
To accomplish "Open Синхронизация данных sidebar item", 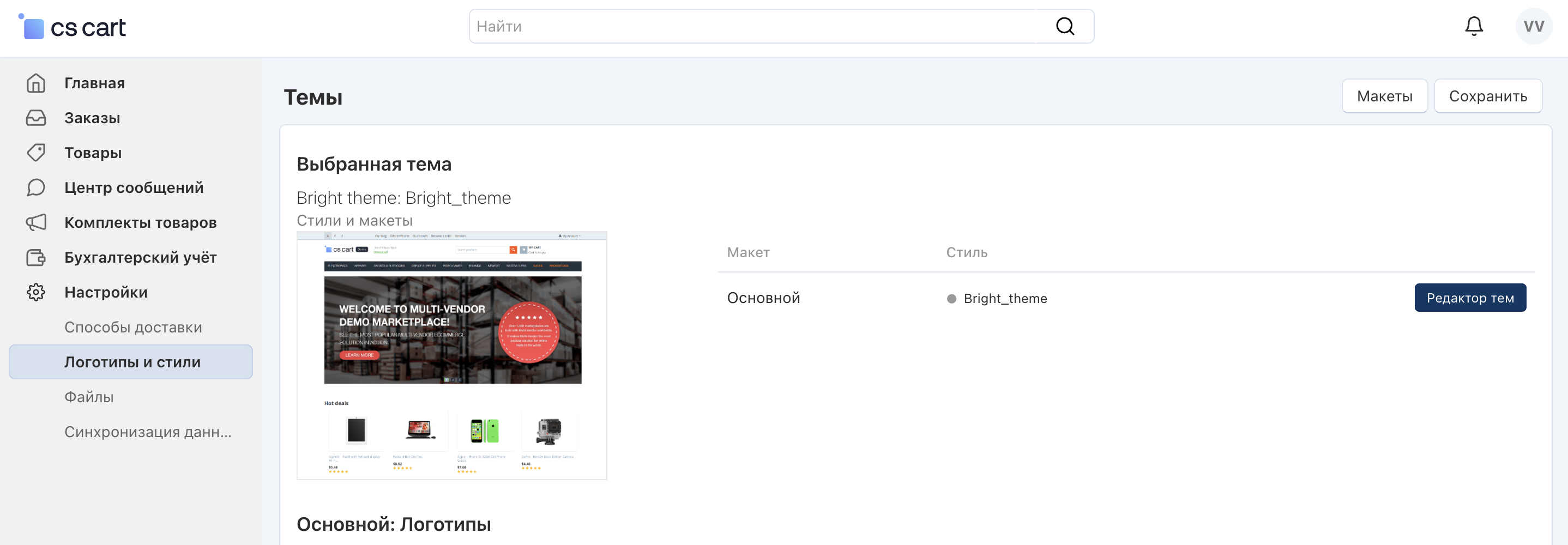I will (148, 432).
